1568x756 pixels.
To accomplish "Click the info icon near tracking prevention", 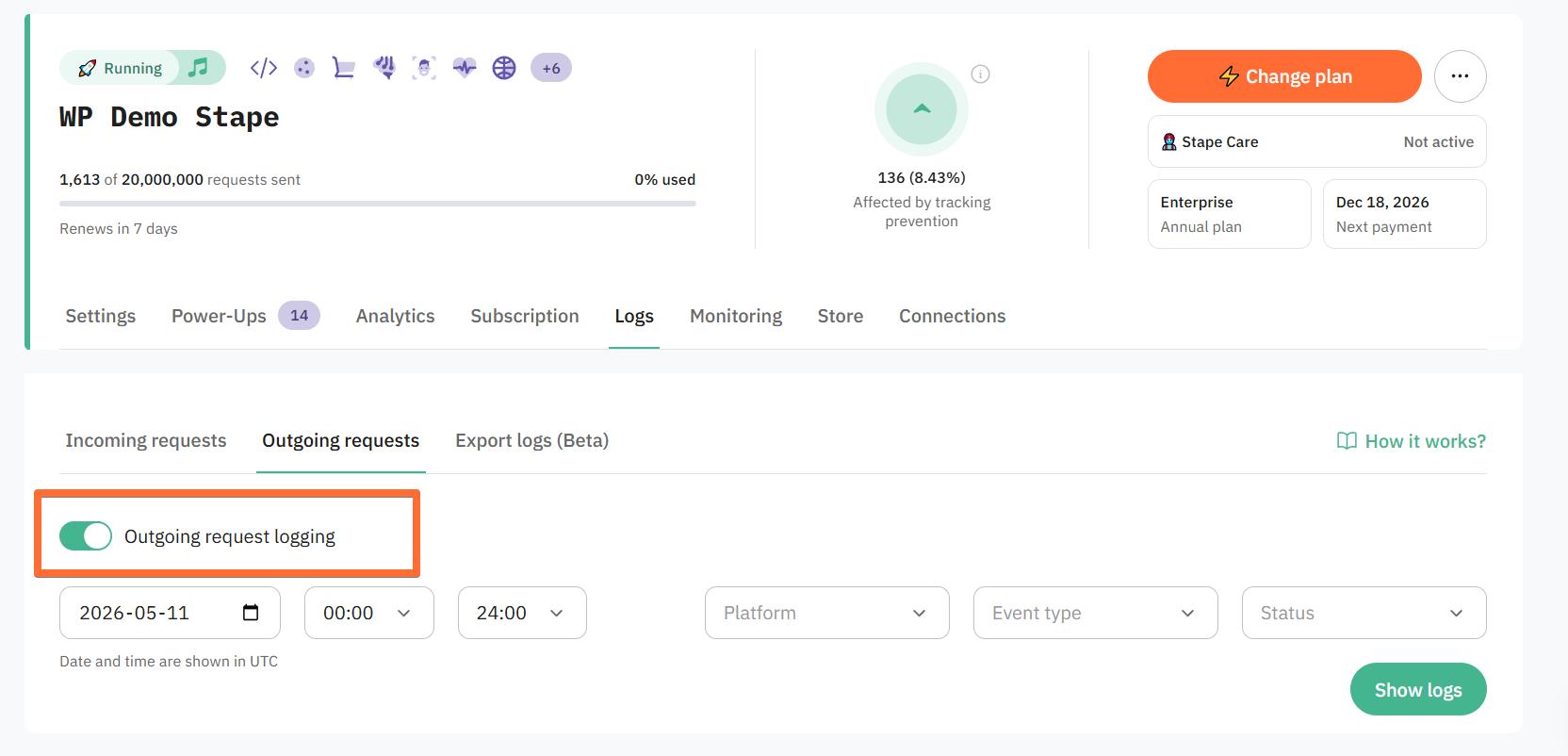I will (980, 74).
